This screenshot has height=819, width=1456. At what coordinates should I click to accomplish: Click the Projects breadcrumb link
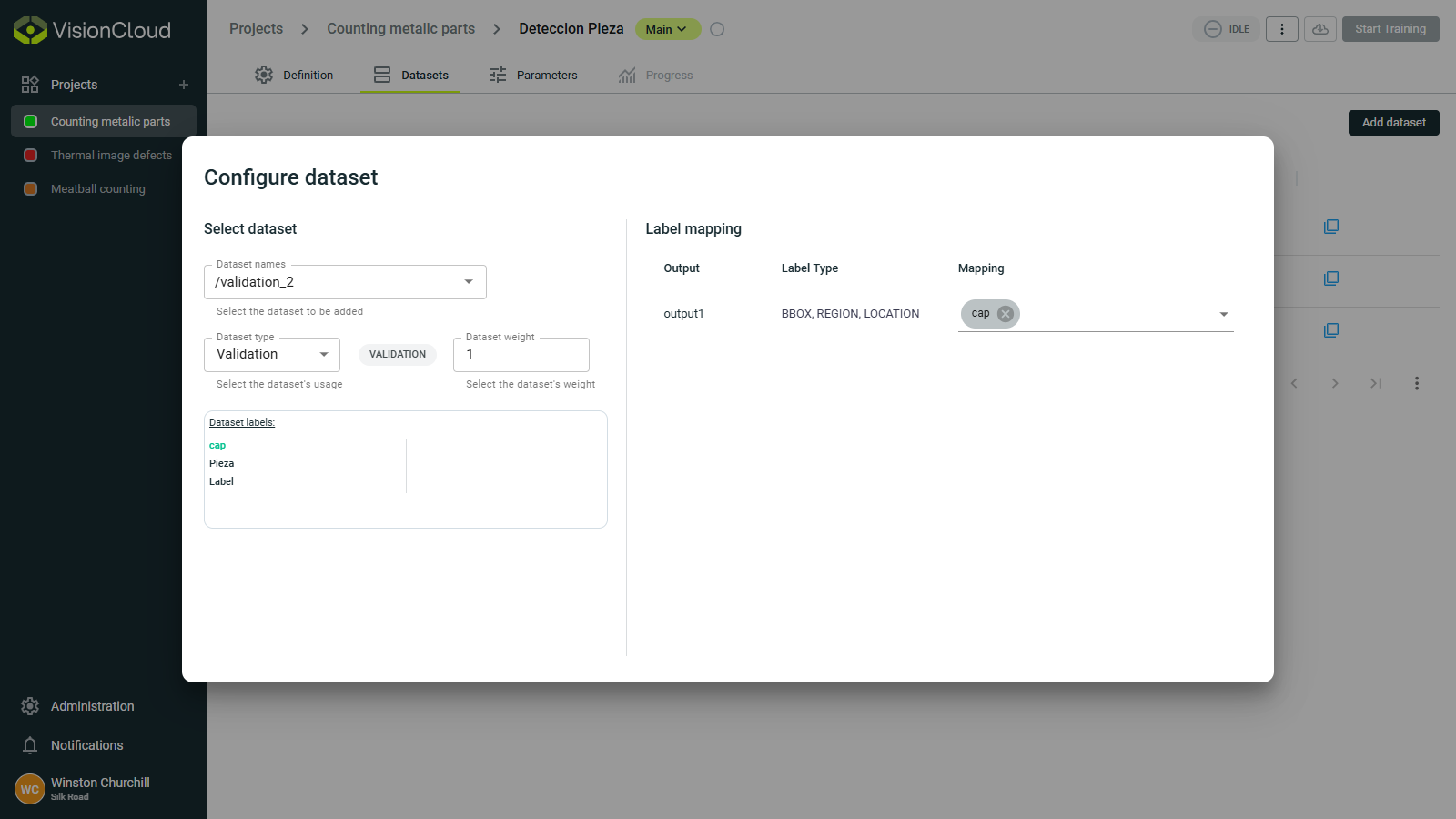[255, 28]
